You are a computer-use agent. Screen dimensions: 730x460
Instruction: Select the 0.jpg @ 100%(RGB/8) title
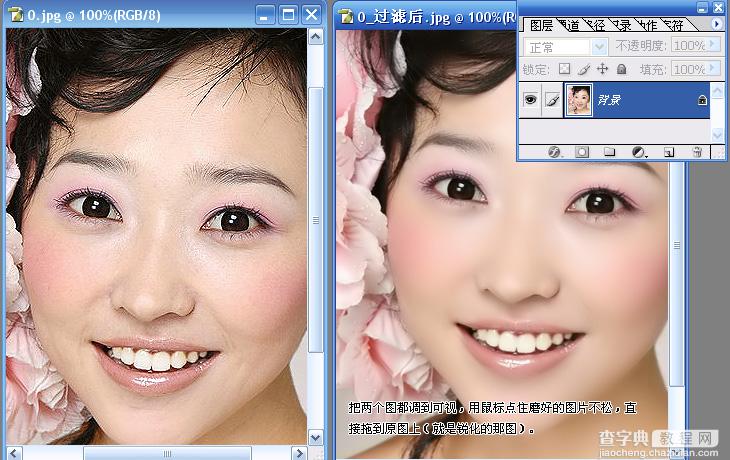[94, 15]
